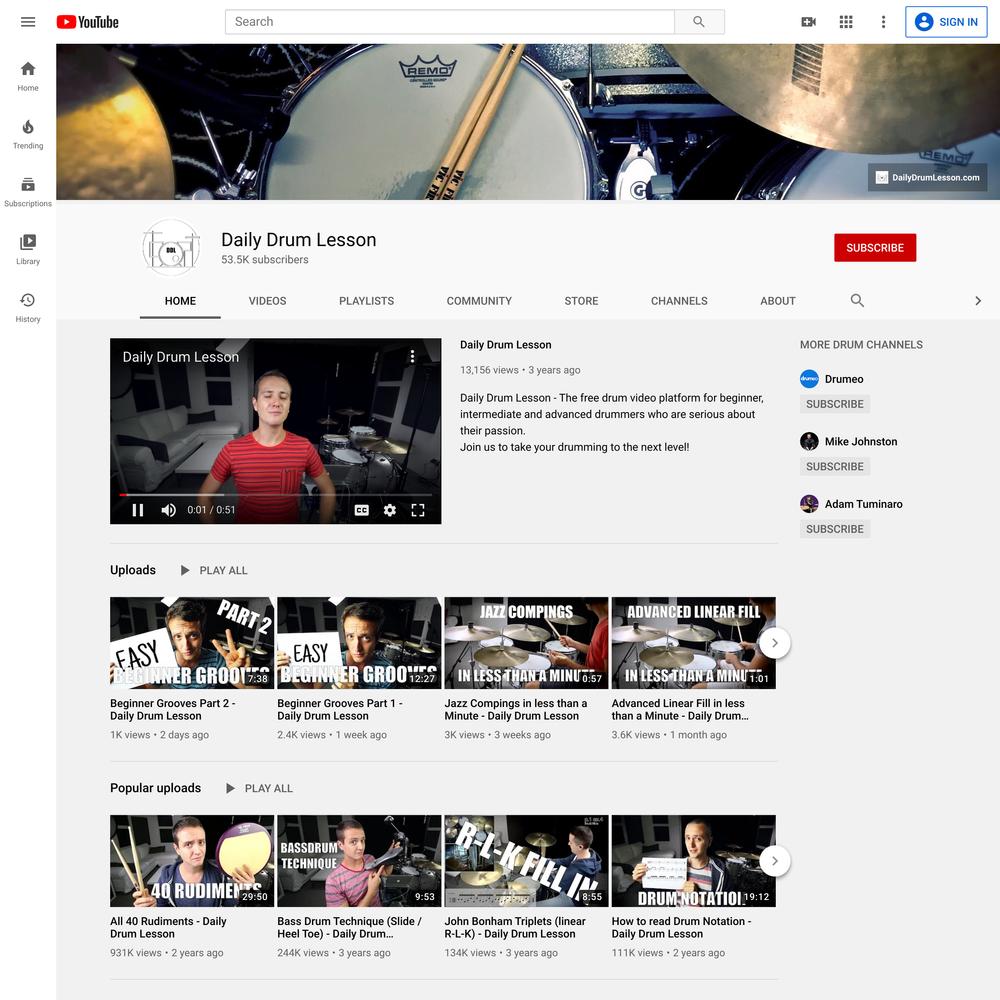Click the Uploads section heading
The height and width of the screenshot is (1000, 1000).
(x=133, y=570)
